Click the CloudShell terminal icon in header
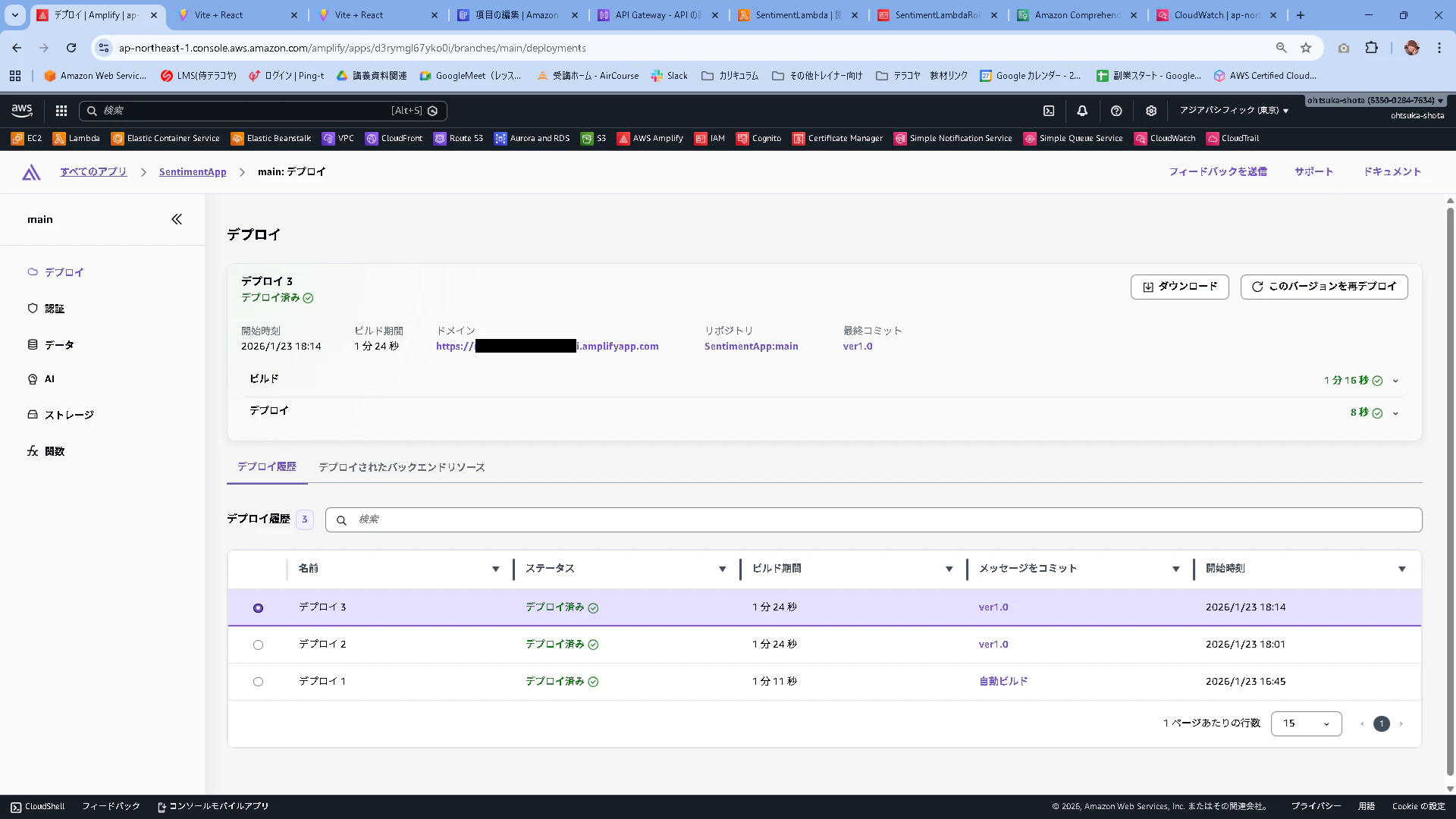Image resolution: width=1456 pixels, height=819 pixels. point(1049,111)
